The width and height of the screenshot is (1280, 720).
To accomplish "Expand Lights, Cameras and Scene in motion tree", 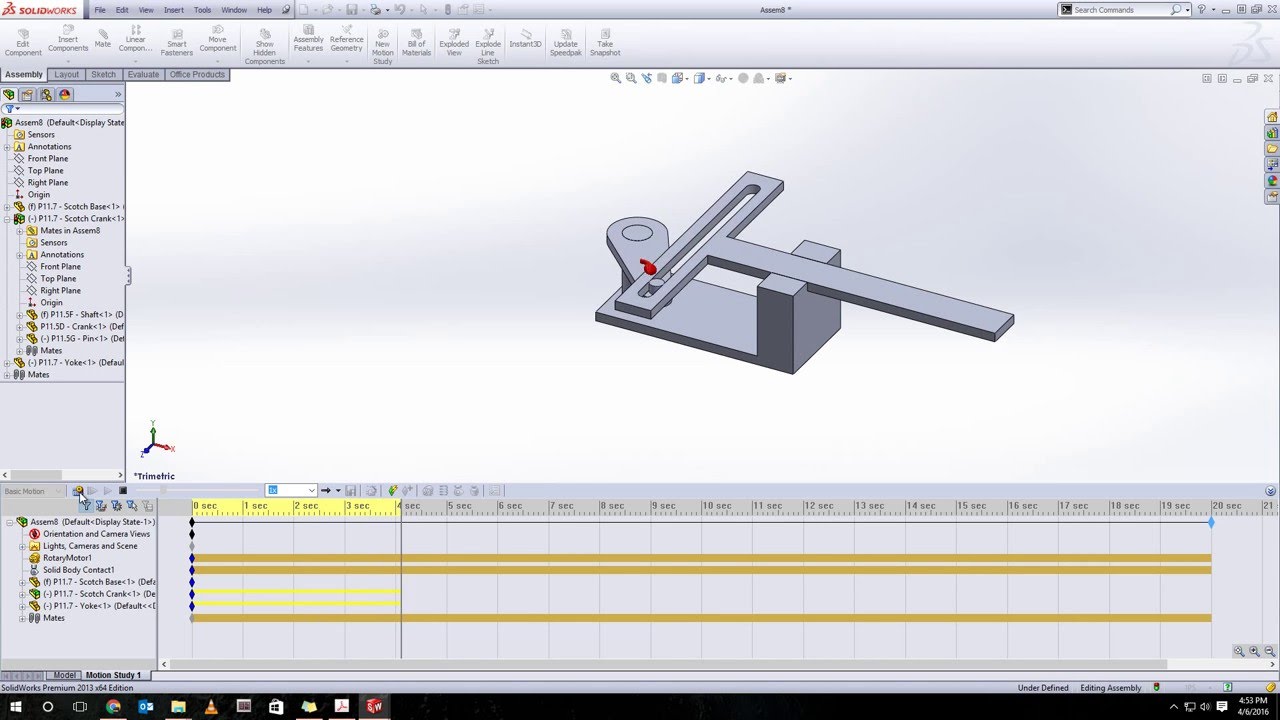I will pyautogui.click(x=22, y=546).
